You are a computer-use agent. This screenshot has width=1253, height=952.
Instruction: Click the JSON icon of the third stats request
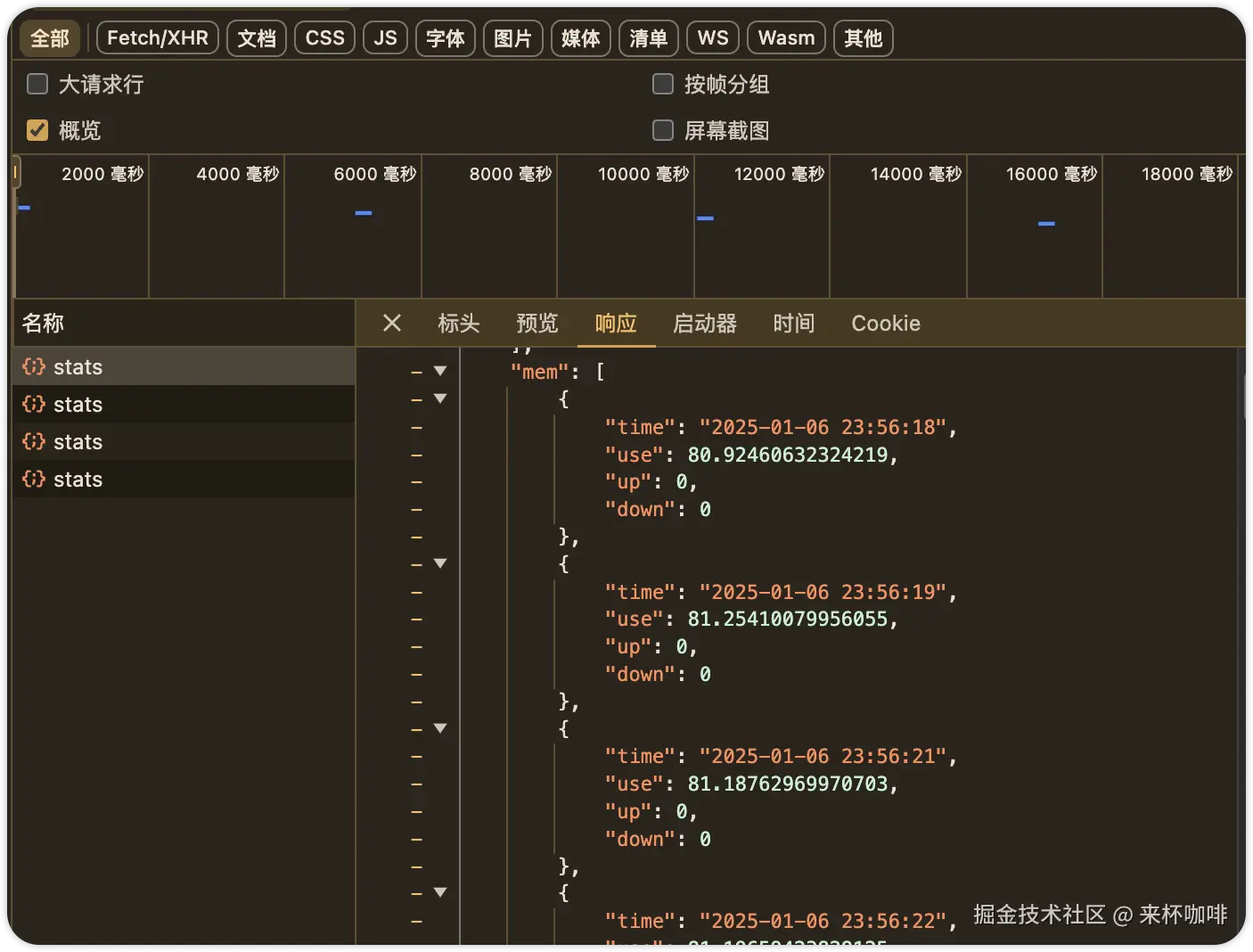point(34,441)
